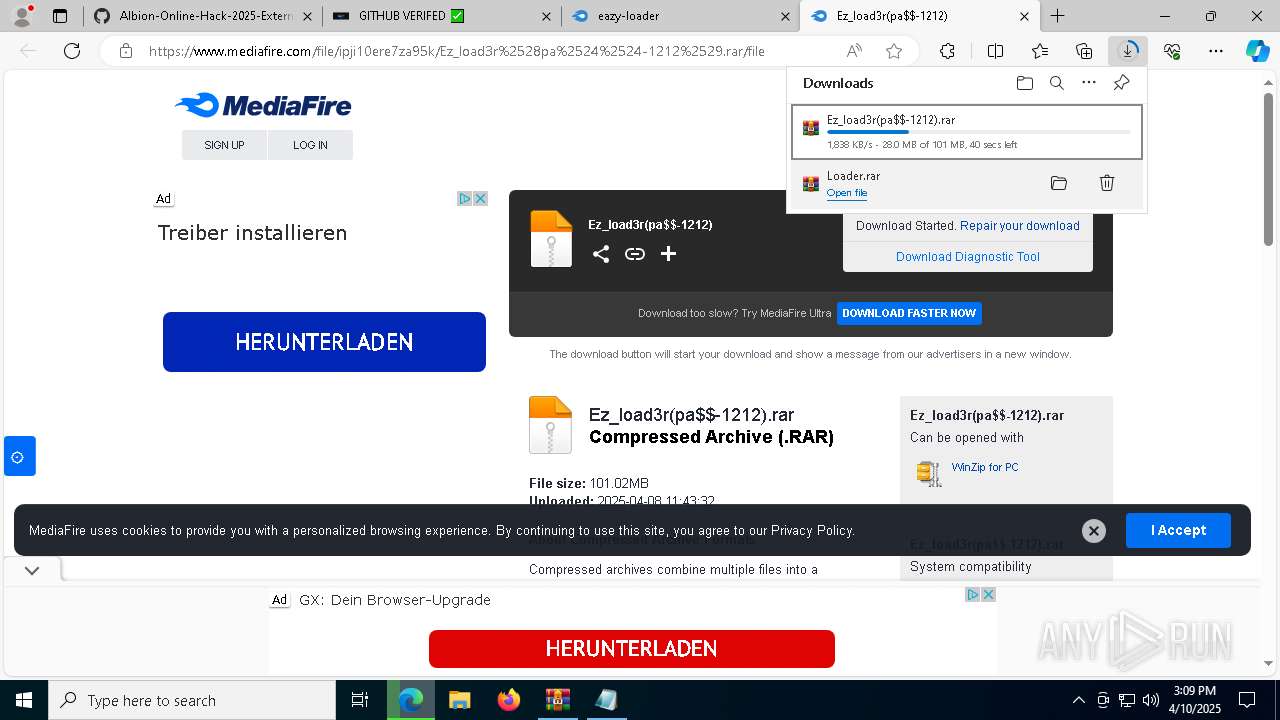Open More options in the Downloads panel
Image resolution: width=1280 pixels, height=720 pixels.
(x=1089, y=83)
